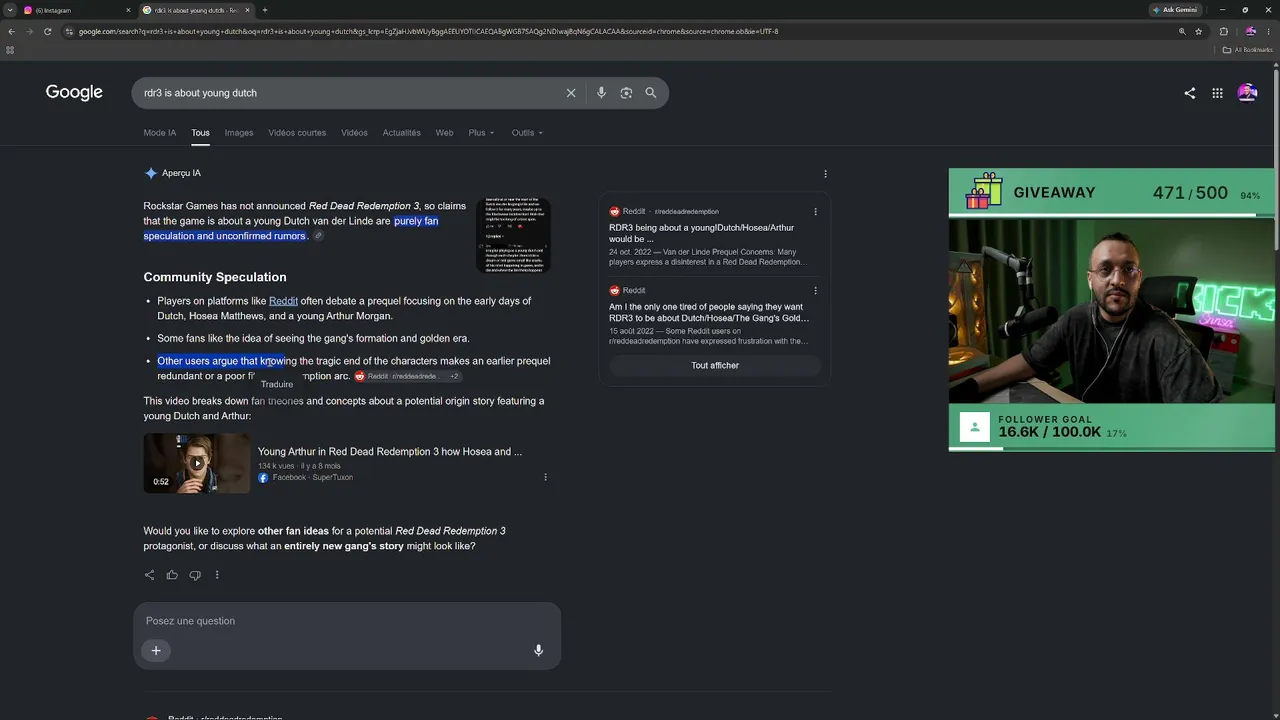Click the 'Aperçu IA' label

click(181, 173)
